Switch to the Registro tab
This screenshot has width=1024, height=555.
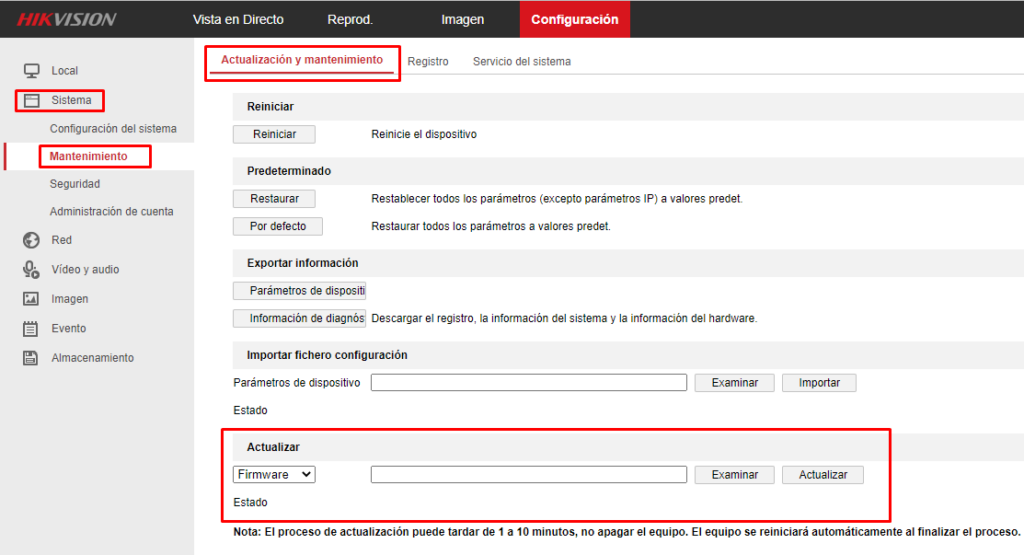[428, 61]
